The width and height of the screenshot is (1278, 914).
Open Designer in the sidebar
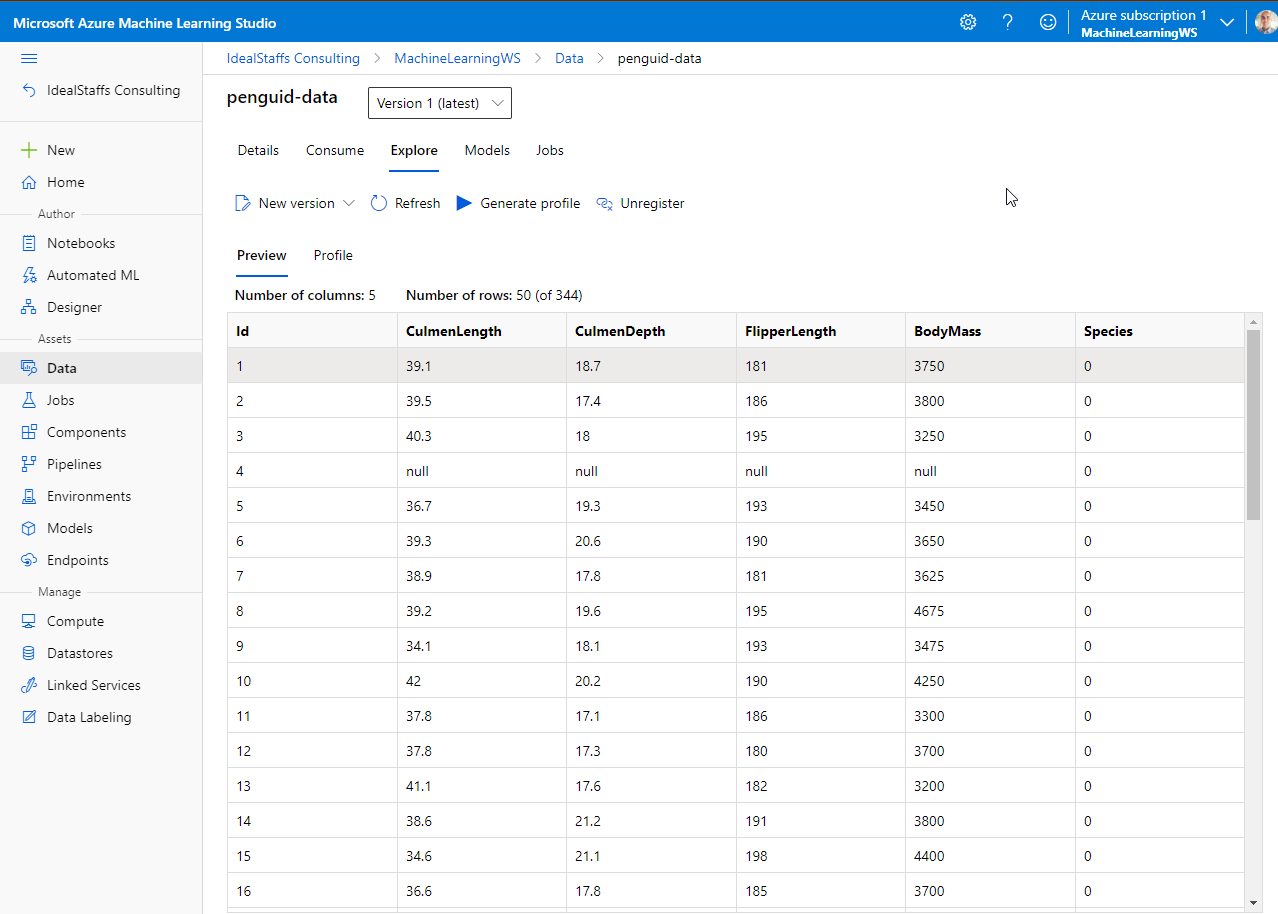tap(74, 307)
